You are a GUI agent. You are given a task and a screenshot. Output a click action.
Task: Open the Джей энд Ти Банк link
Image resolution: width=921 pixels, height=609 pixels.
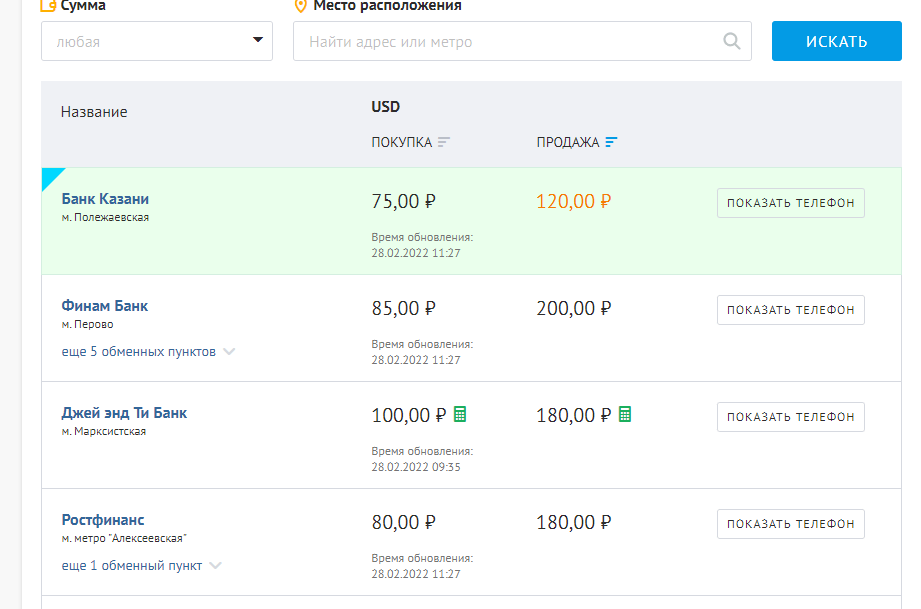click(124, 413)
